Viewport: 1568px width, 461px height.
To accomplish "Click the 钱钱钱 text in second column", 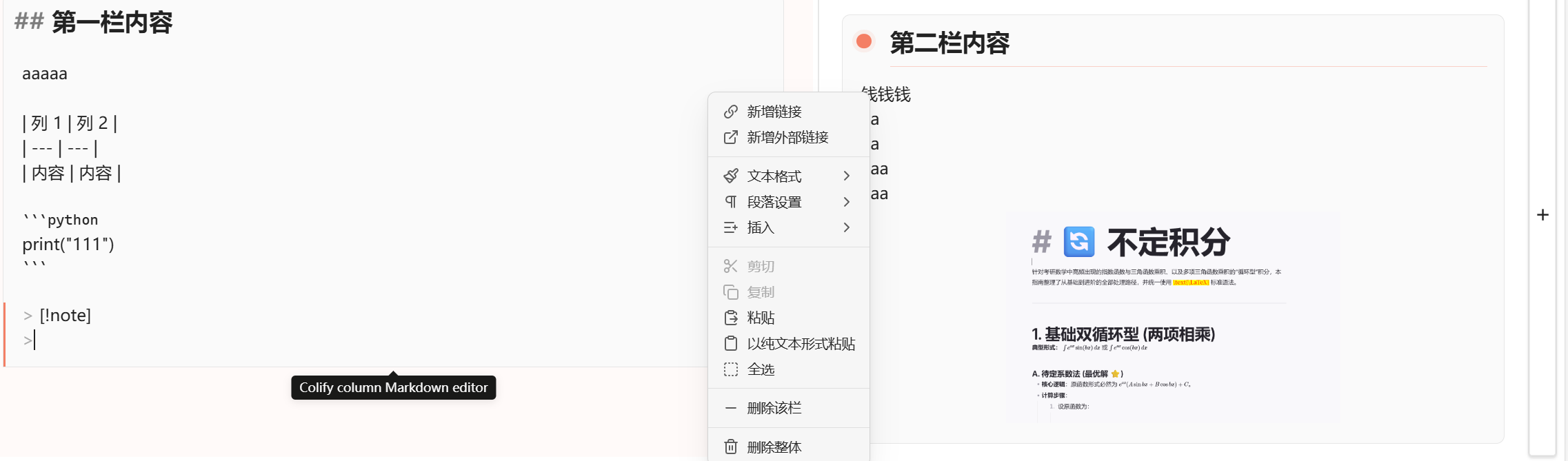I will coord(887,94).
